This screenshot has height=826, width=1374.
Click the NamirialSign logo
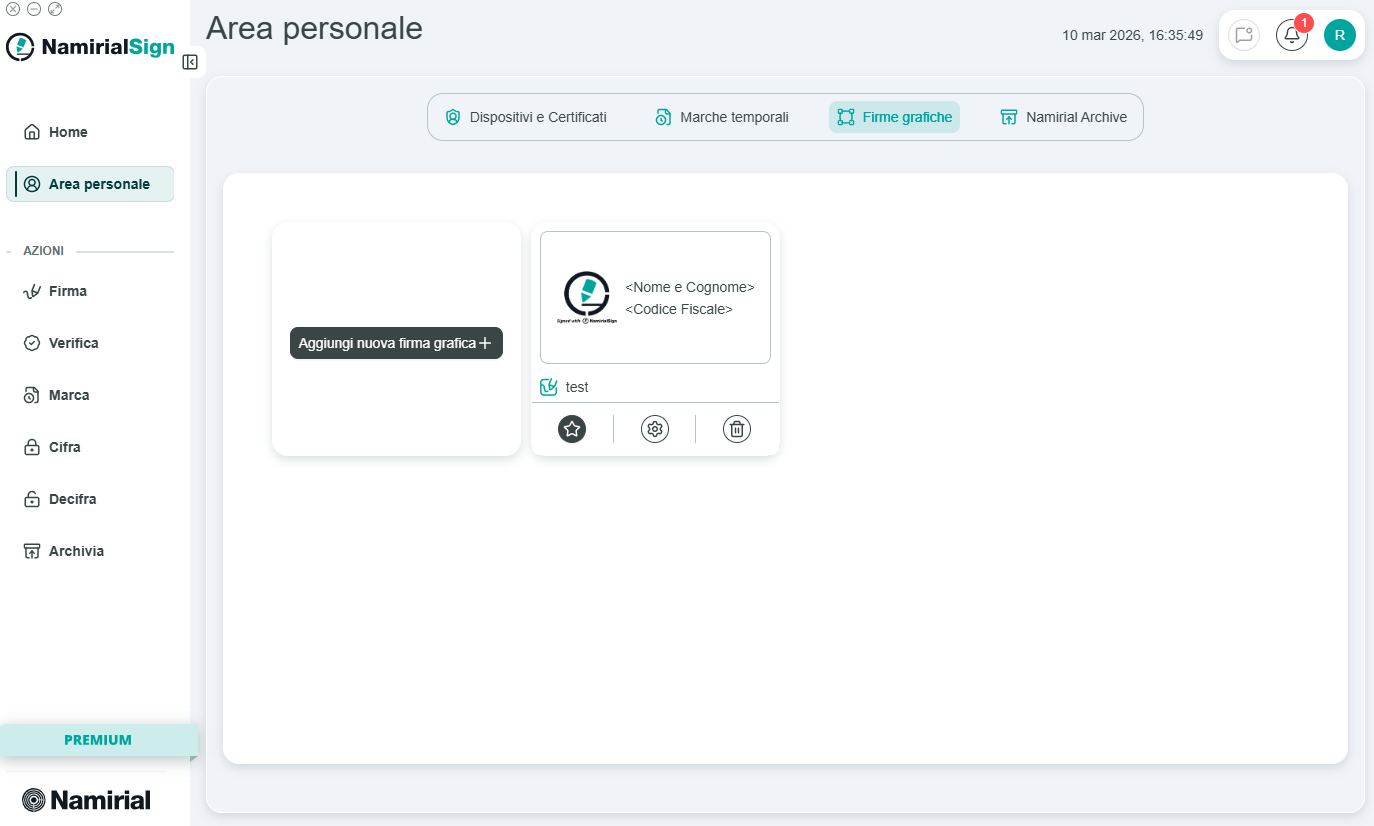(x=90, y=47)
